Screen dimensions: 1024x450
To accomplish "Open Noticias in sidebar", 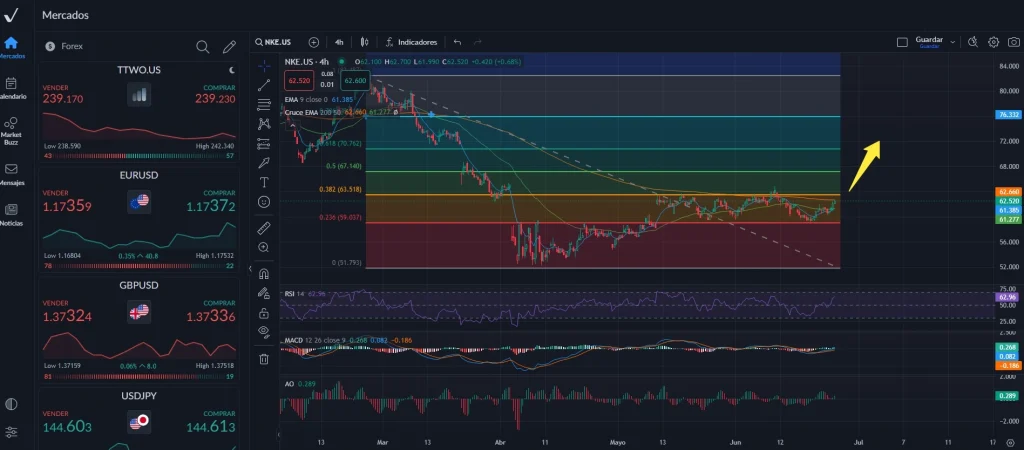I will pos(10,215).
